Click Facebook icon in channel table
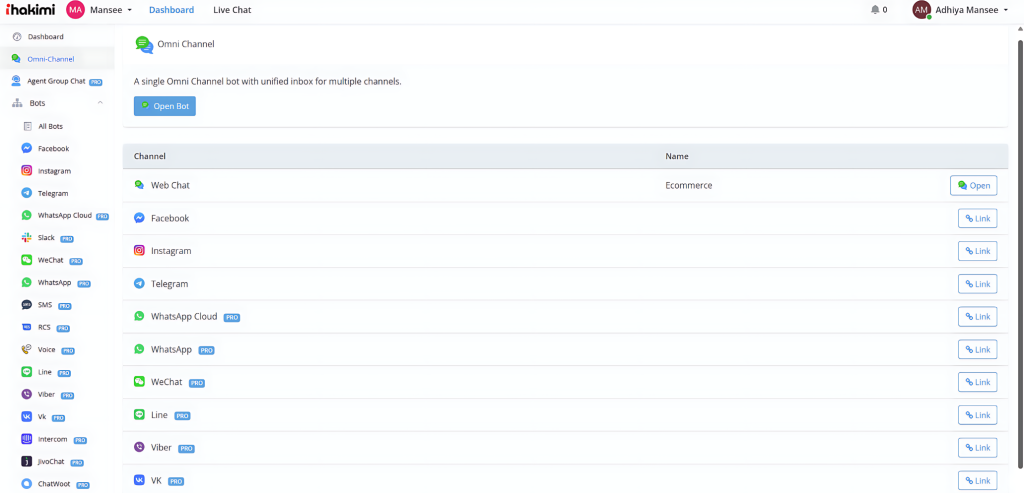The width and height of the screenshot is (1024, 493). point(139,218)
